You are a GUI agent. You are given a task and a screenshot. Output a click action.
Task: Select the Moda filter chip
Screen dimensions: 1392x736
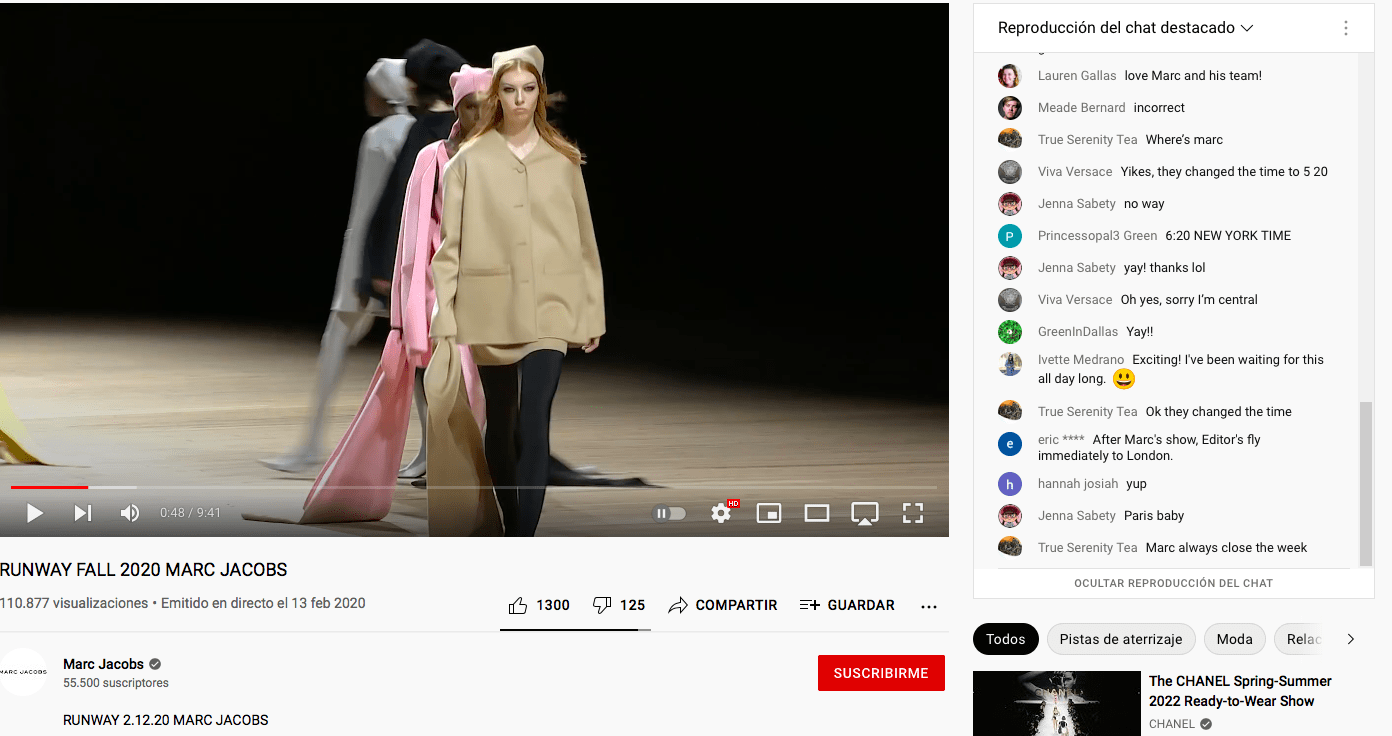click(1234, 638)
